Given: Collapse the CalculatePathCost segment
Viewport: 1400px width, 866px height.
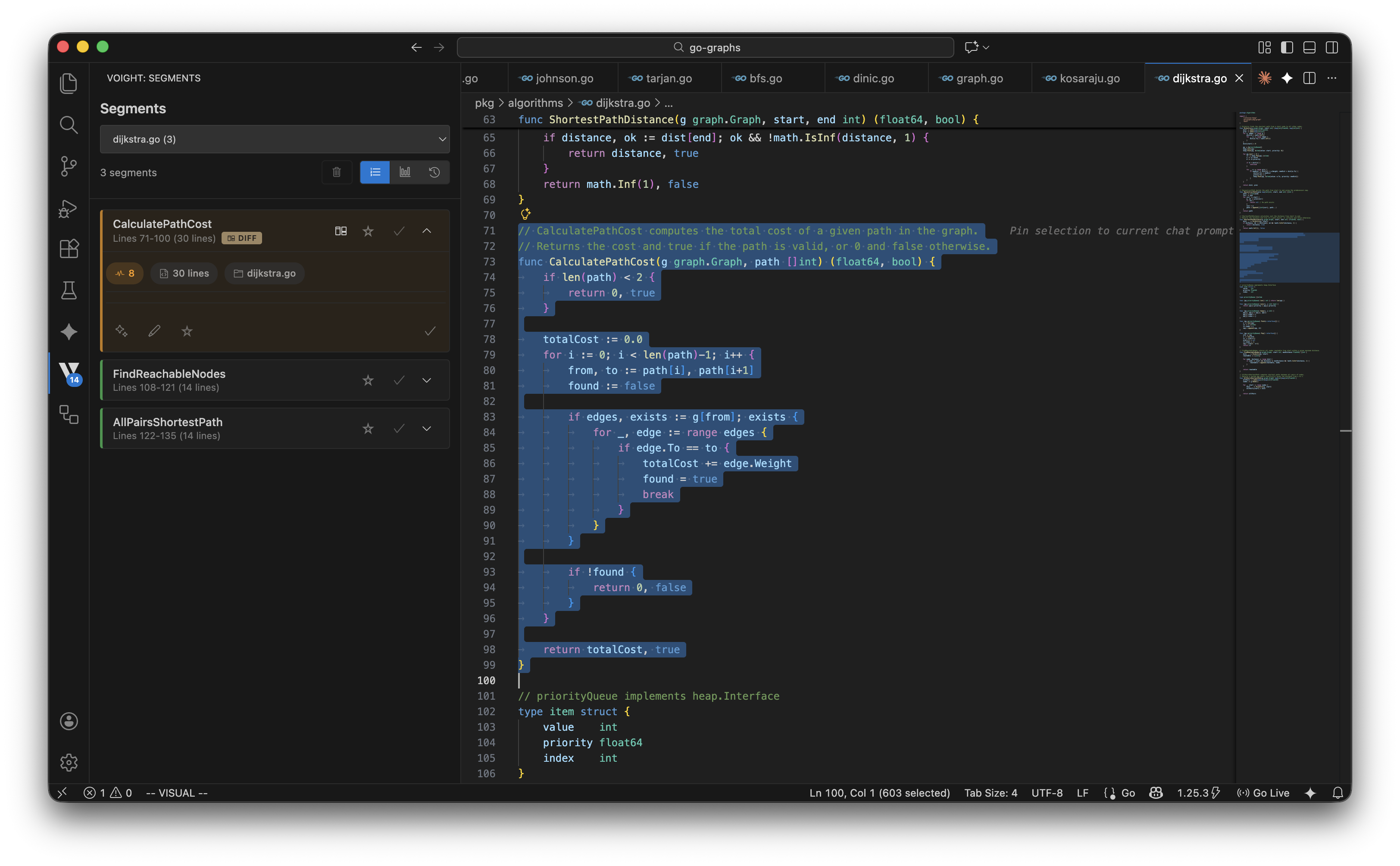Looking at the screenshot, I should point(427,231).
